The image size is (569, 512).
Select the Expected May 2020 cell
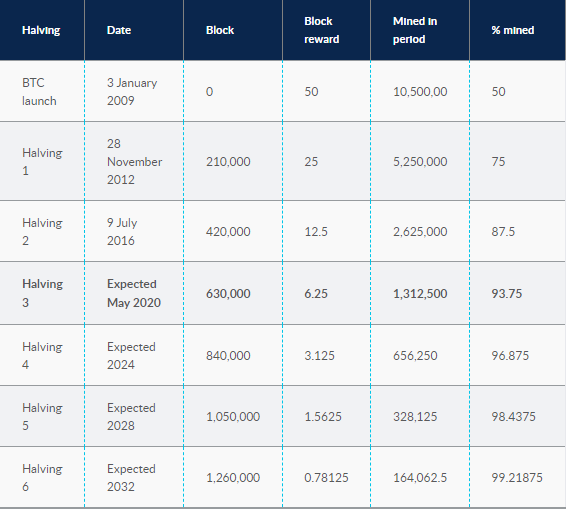pyautogui.click(x=134, y=293)
